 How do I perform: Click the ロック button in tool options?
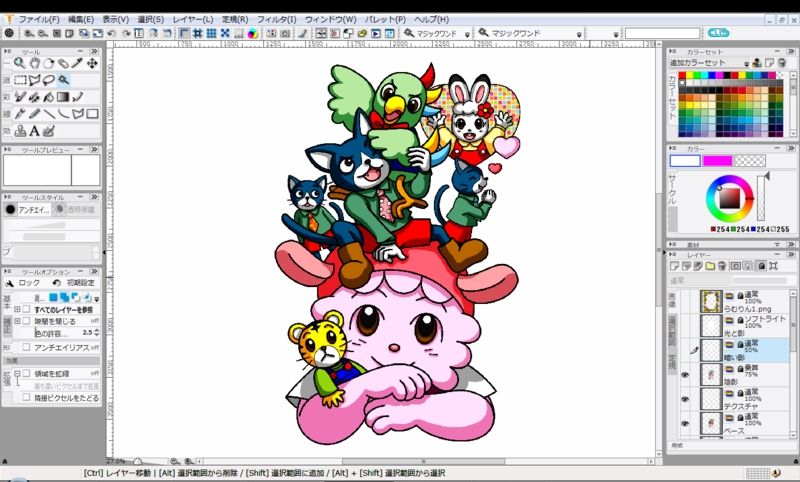23,283
